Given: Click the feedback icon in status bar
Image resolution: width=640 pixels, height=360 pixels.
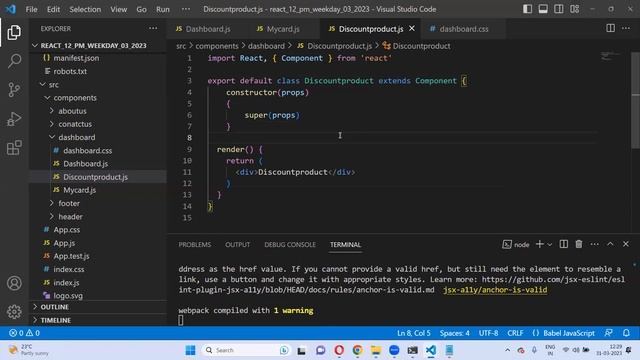Looking at the screenshot, I should pyautogui.click(x=608, y=333).
